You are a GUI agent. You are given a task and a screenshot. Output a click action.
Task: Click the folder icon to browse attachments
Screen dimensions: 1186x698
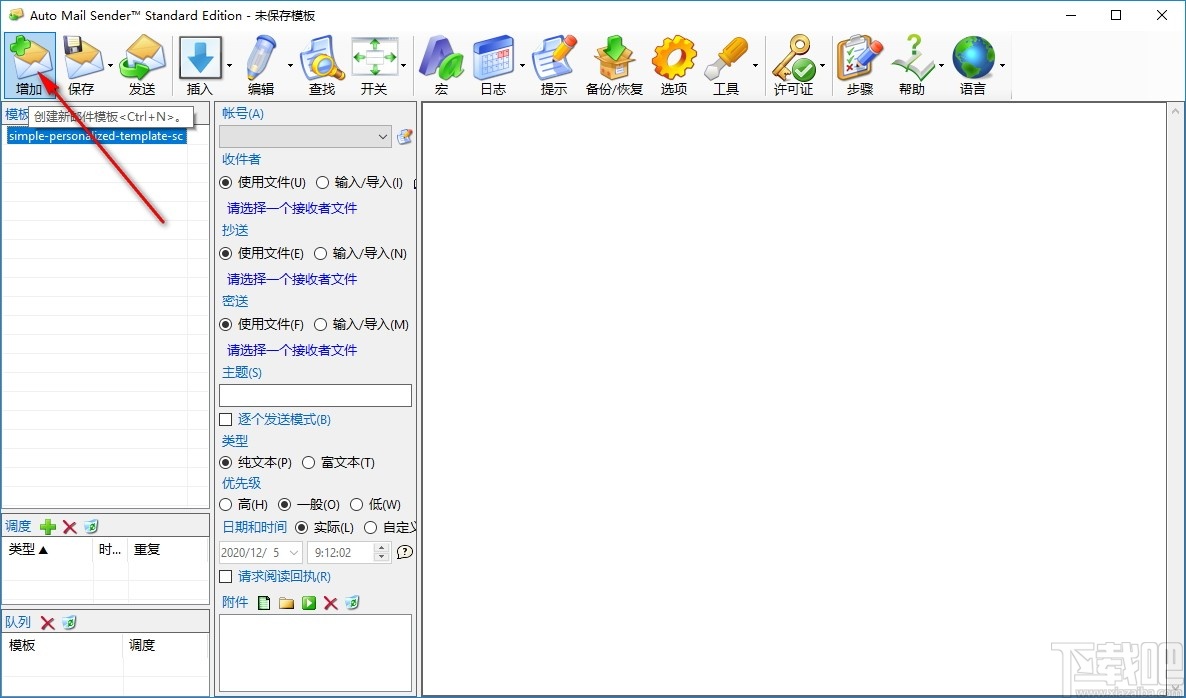pyautogui.click(x=286, y=602)
